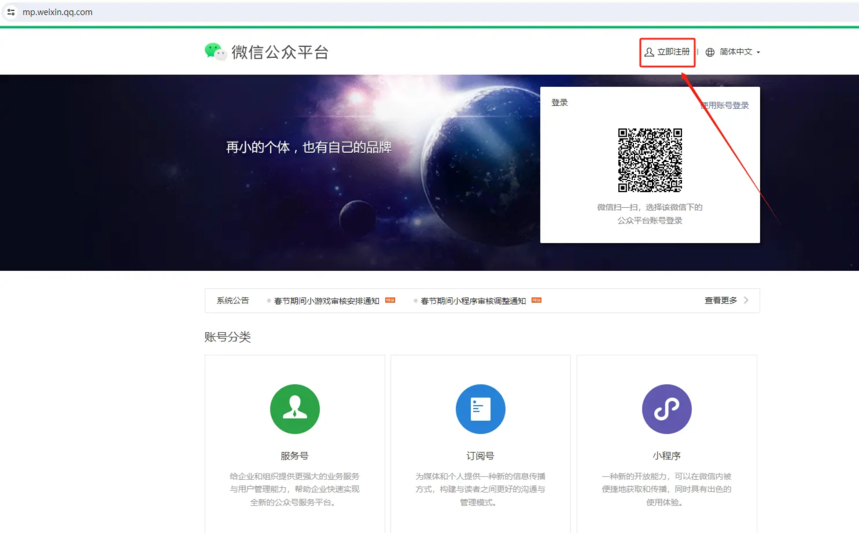The width and height of the screenshot is (859, 533).
Task: Click the blue 订阅号 document icon
Action: [x=480, y=409]
